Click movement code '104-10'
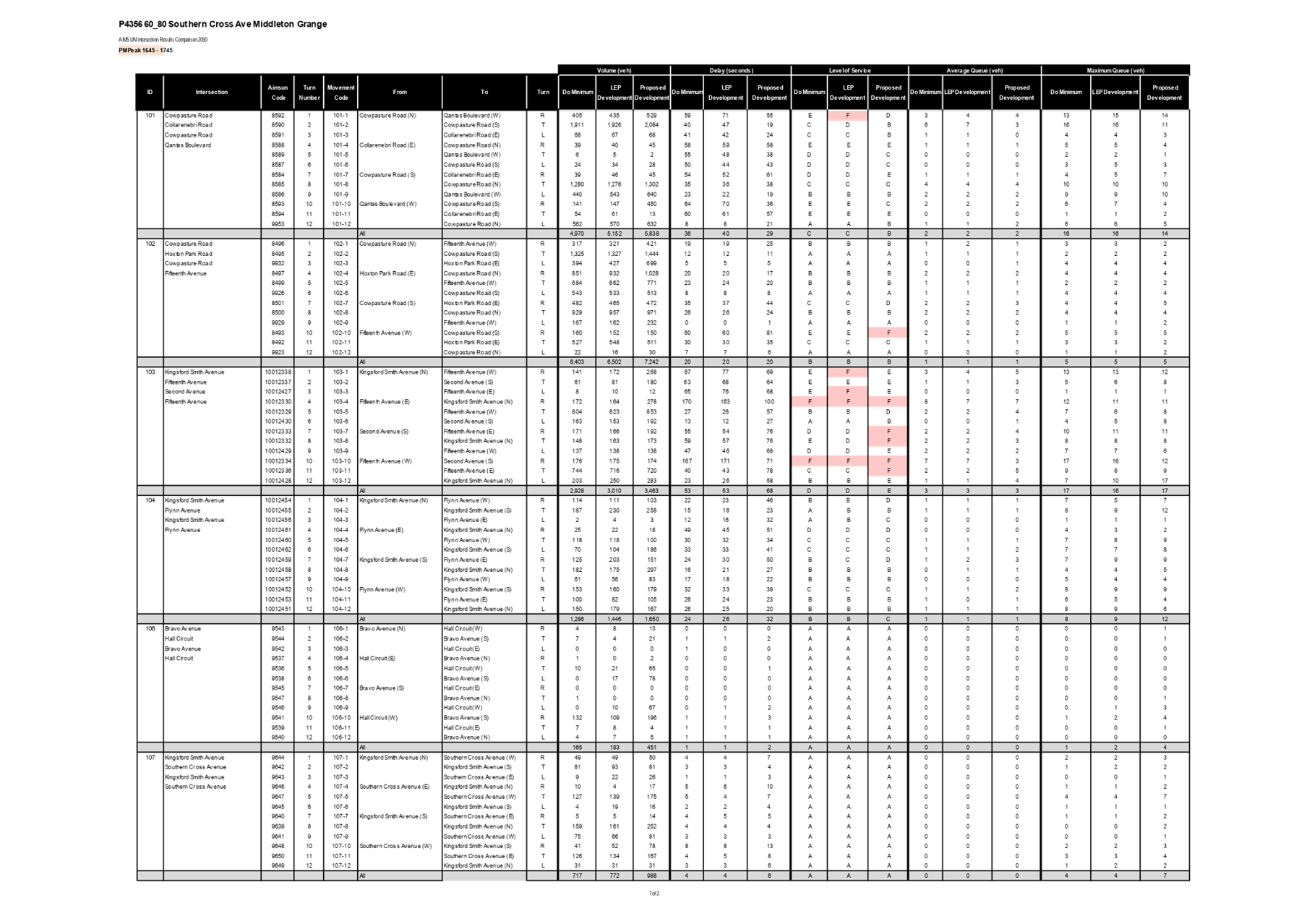Image resolution: width=1307 pixels, height=924 pixels. [340, 589]
